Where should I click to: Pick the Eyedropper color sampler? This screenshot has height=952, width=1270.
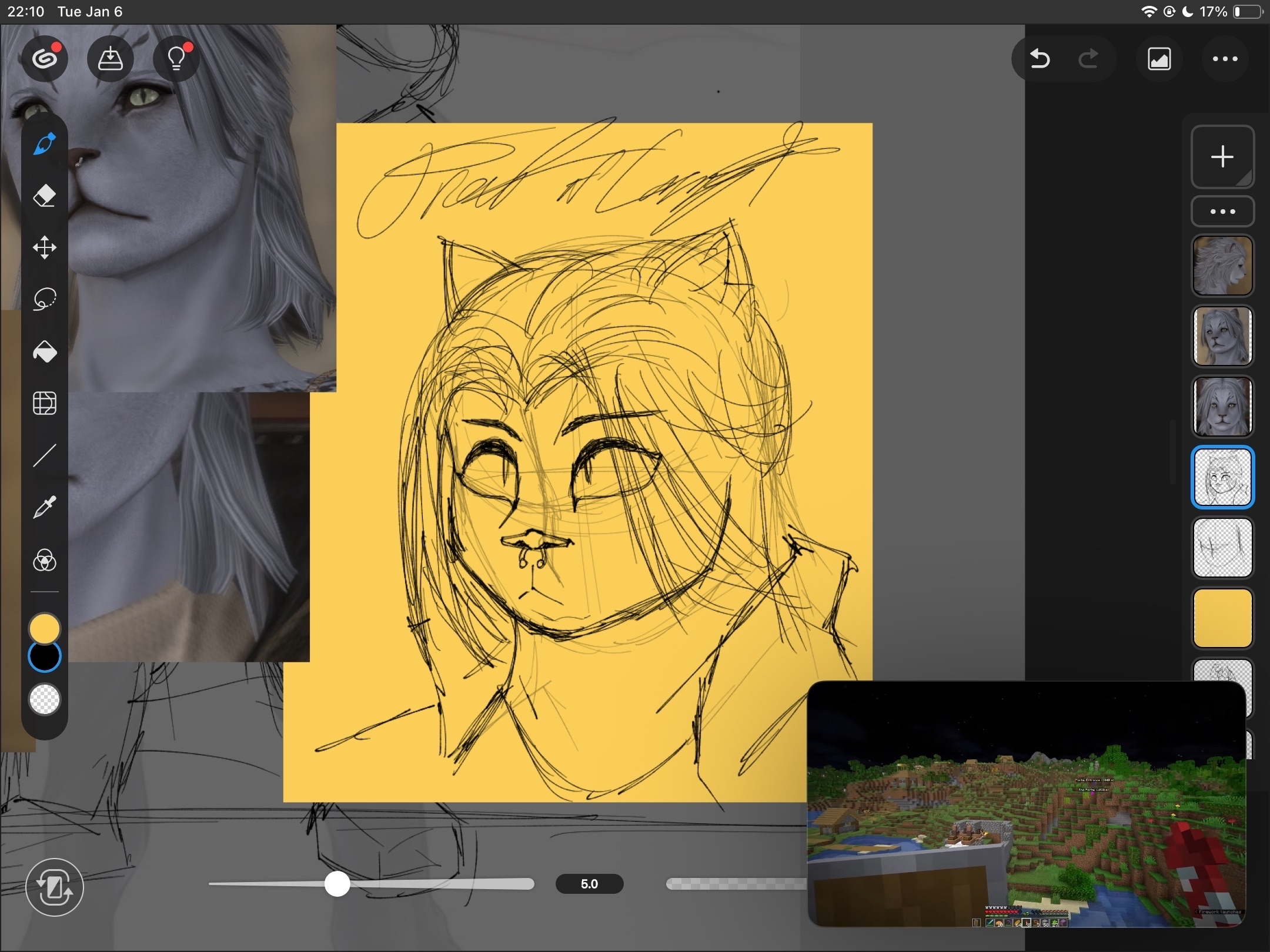[45, 507]
